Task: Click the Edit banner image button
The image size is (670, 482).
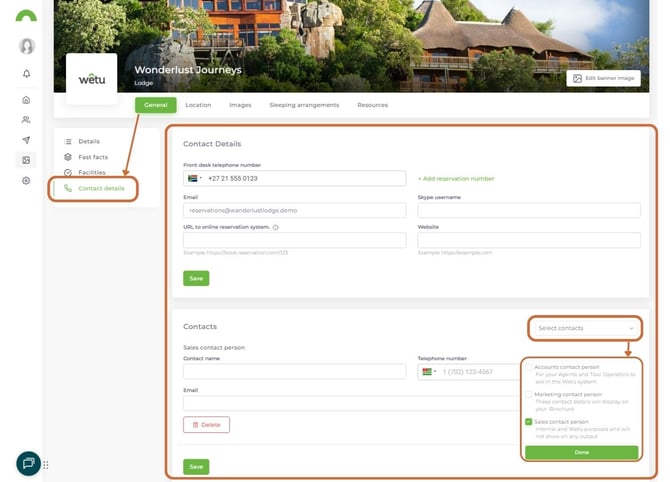Action: coord(603,78)
